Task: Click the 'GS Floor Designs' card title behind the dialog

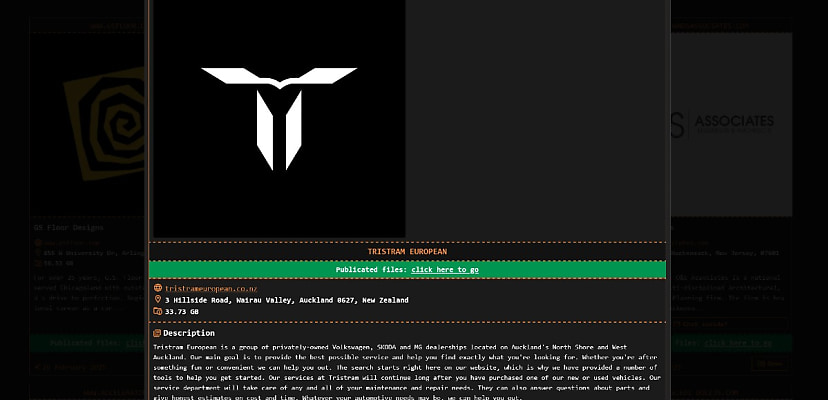Action: click(69, 228)
